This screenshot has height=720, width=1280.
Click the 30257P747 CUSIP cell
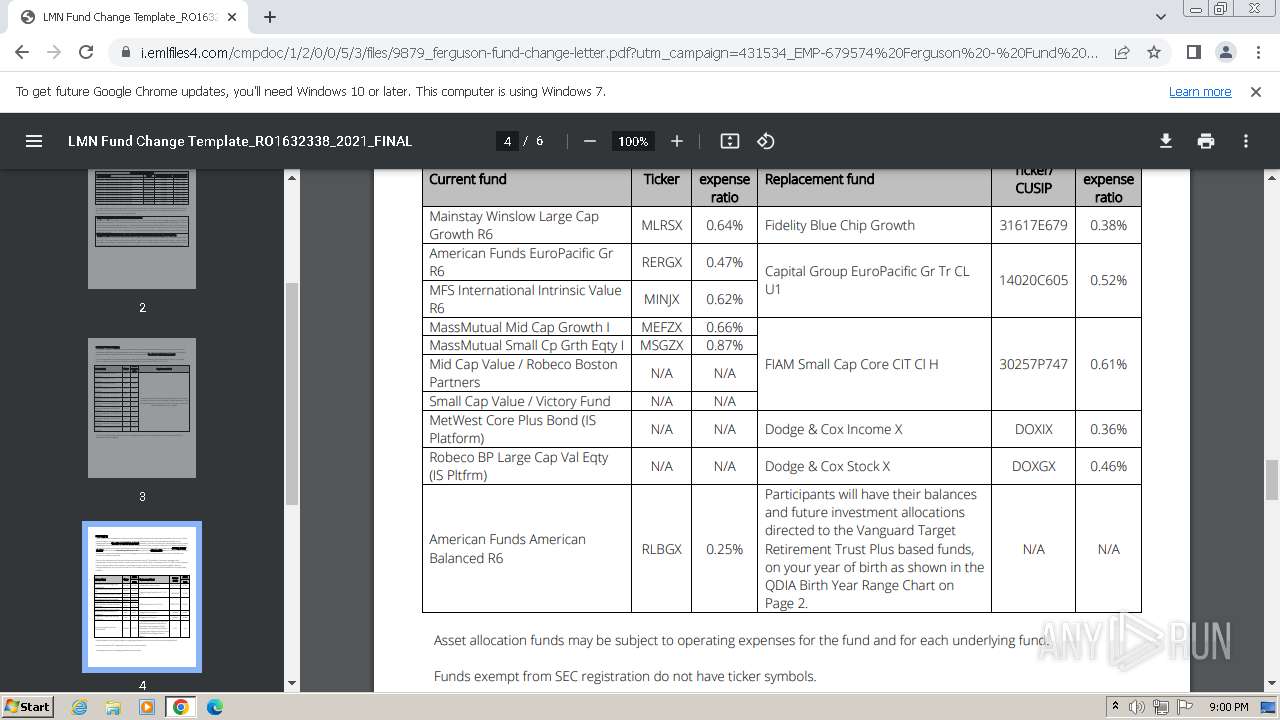[x=1033, y=364]
